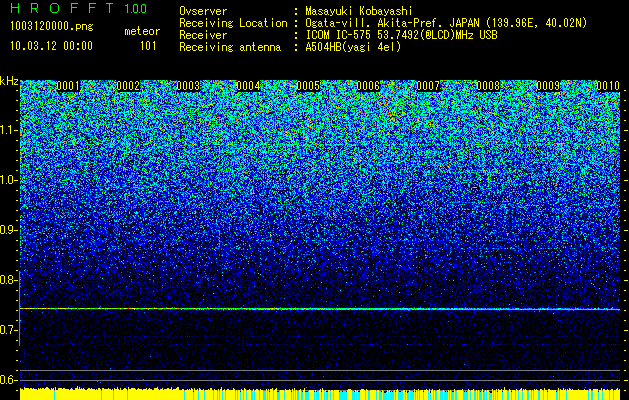Click the 0.7 frequency axis label
The height and width of the screenshot is (400, 629).
[x=7, y=330]
